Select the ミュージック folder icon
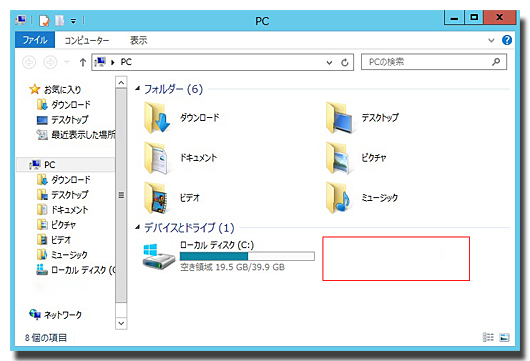This screenshot has width=530, height=361. 338,198
